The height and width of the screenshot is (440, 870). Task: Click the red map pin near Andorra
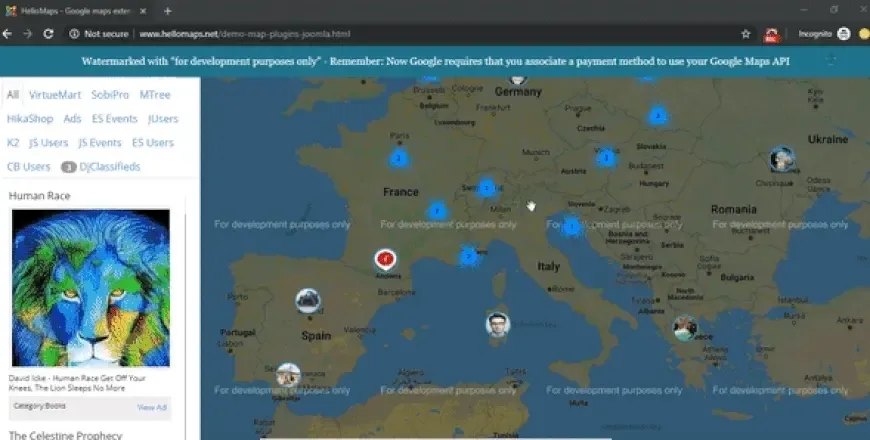pos(385,259)
